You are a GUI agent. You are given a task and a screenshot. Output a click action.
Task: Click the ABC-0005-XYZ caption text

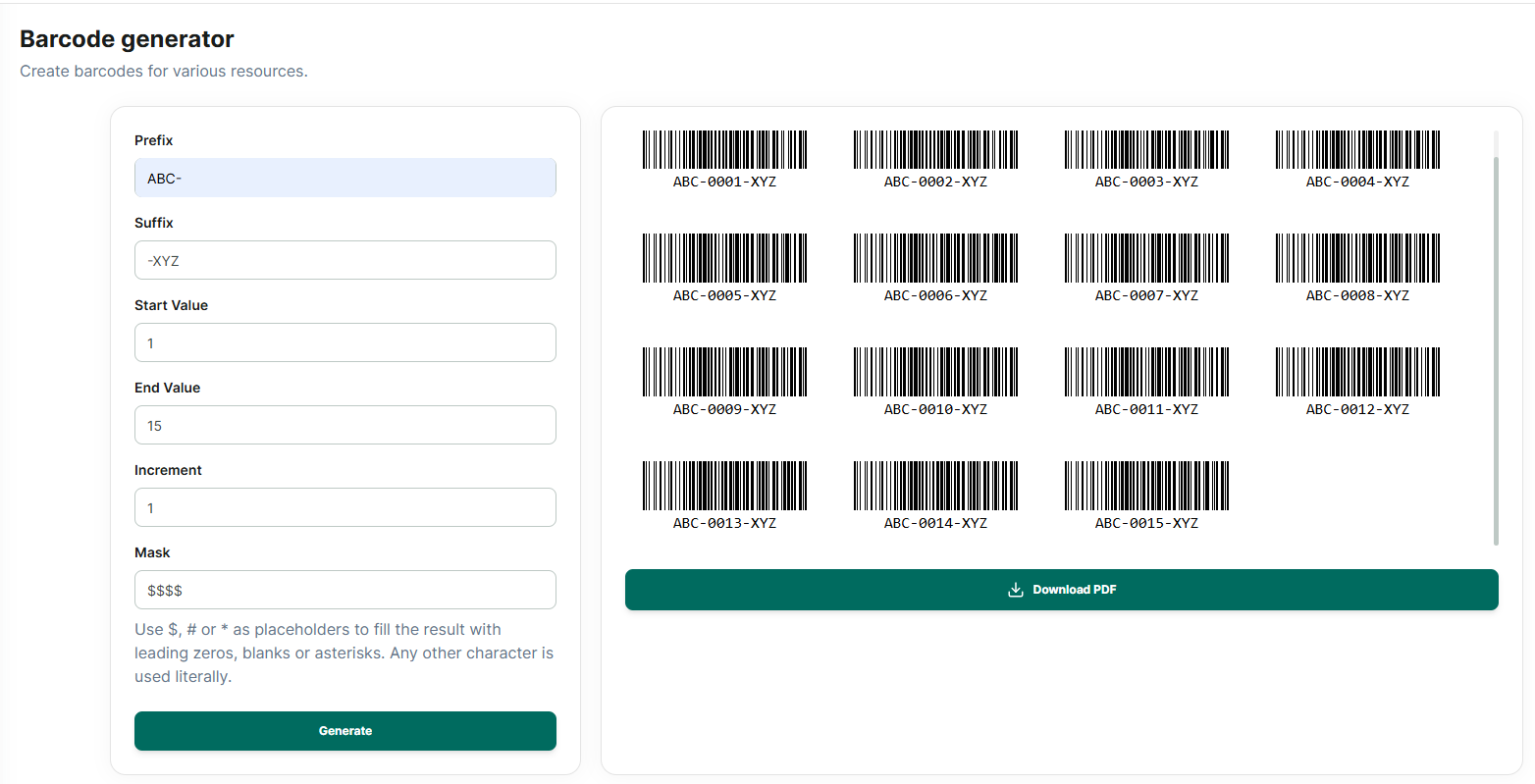tap(724, 295)
